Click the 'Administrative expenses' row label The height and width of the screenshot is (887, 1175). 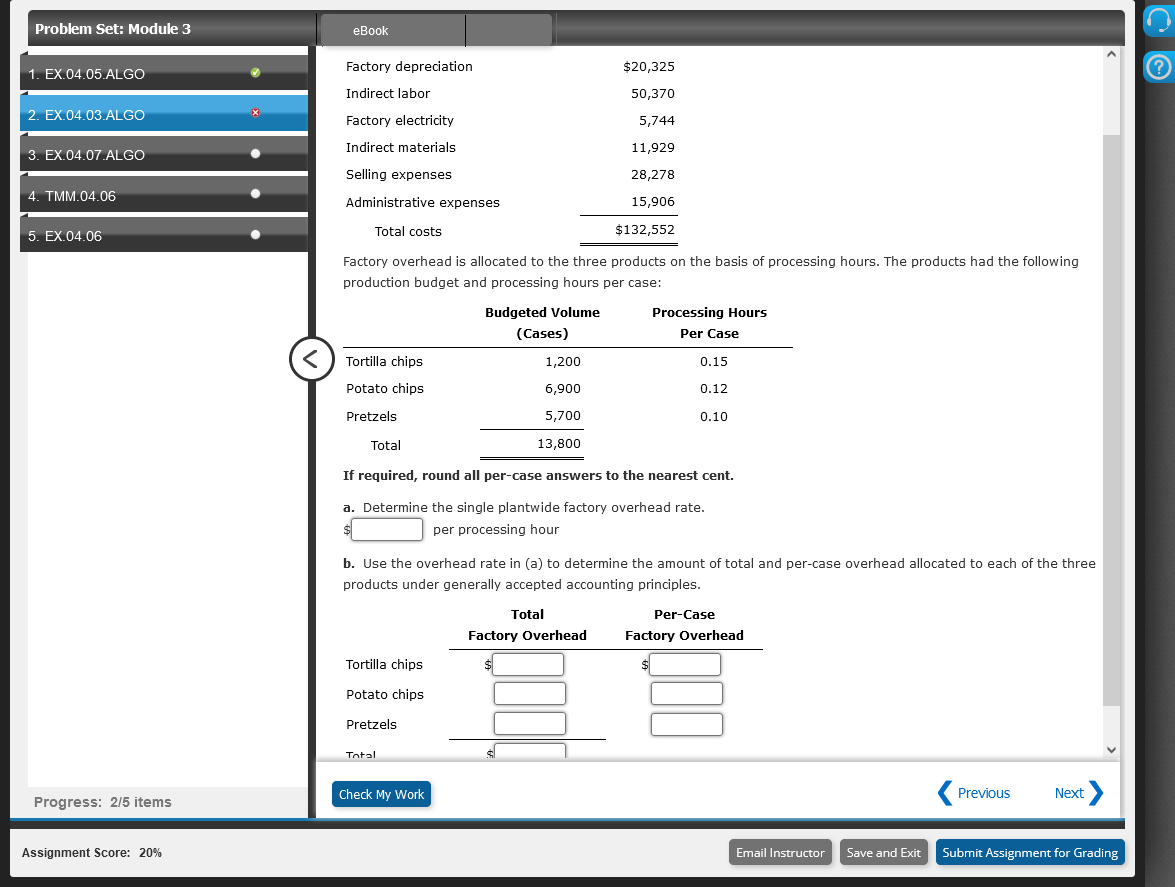pyautogui.click(x=423, y=202)
